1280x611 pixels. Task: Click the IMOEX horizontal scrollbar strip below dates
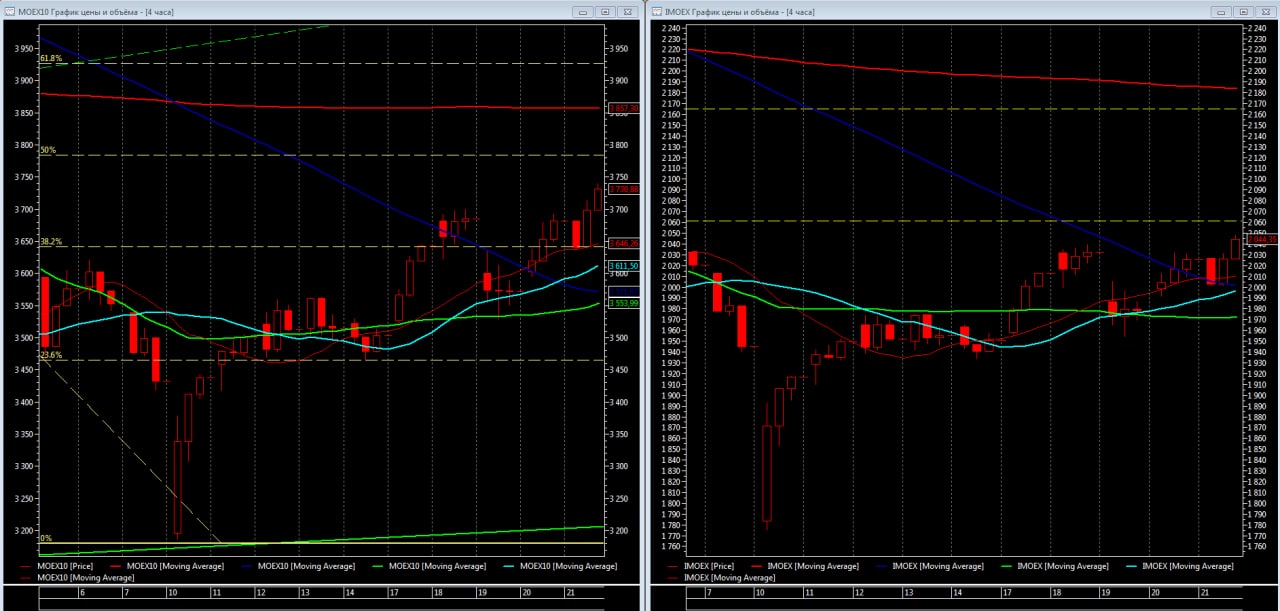click(963, 604)
